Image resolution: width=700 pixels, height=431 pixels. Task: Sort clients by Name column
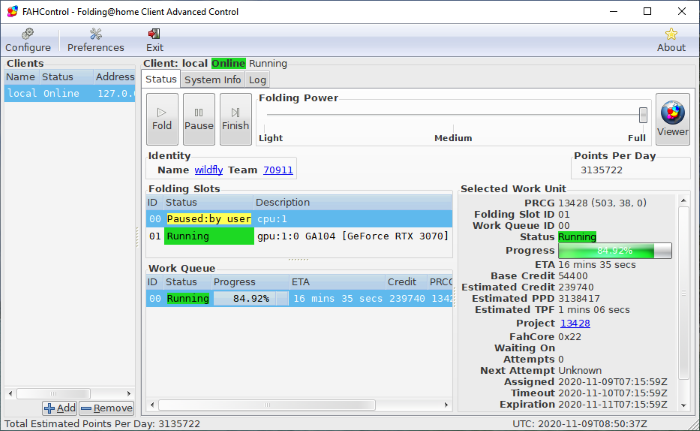pyautogui.click(x=21, y=77)
